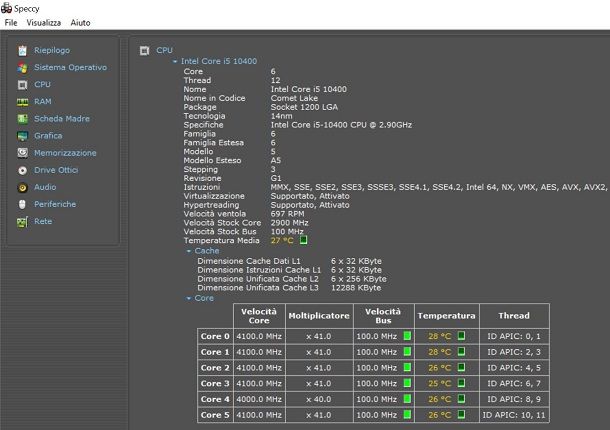Screen dimensions: 610x430
Task: Click Core 3 bus speed green indicator
Action: (407, 383)
